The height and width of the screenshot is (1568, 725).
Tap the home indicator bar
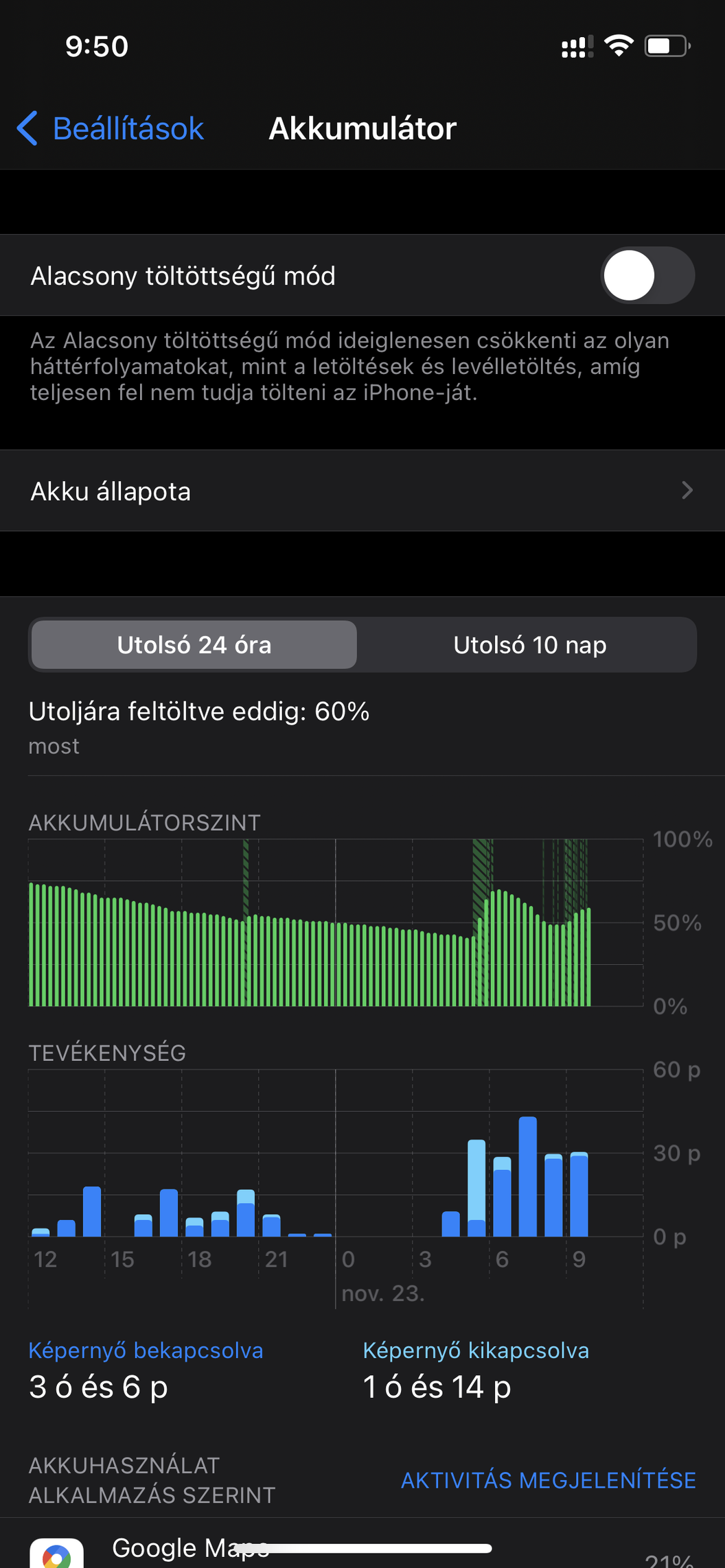363,1548
